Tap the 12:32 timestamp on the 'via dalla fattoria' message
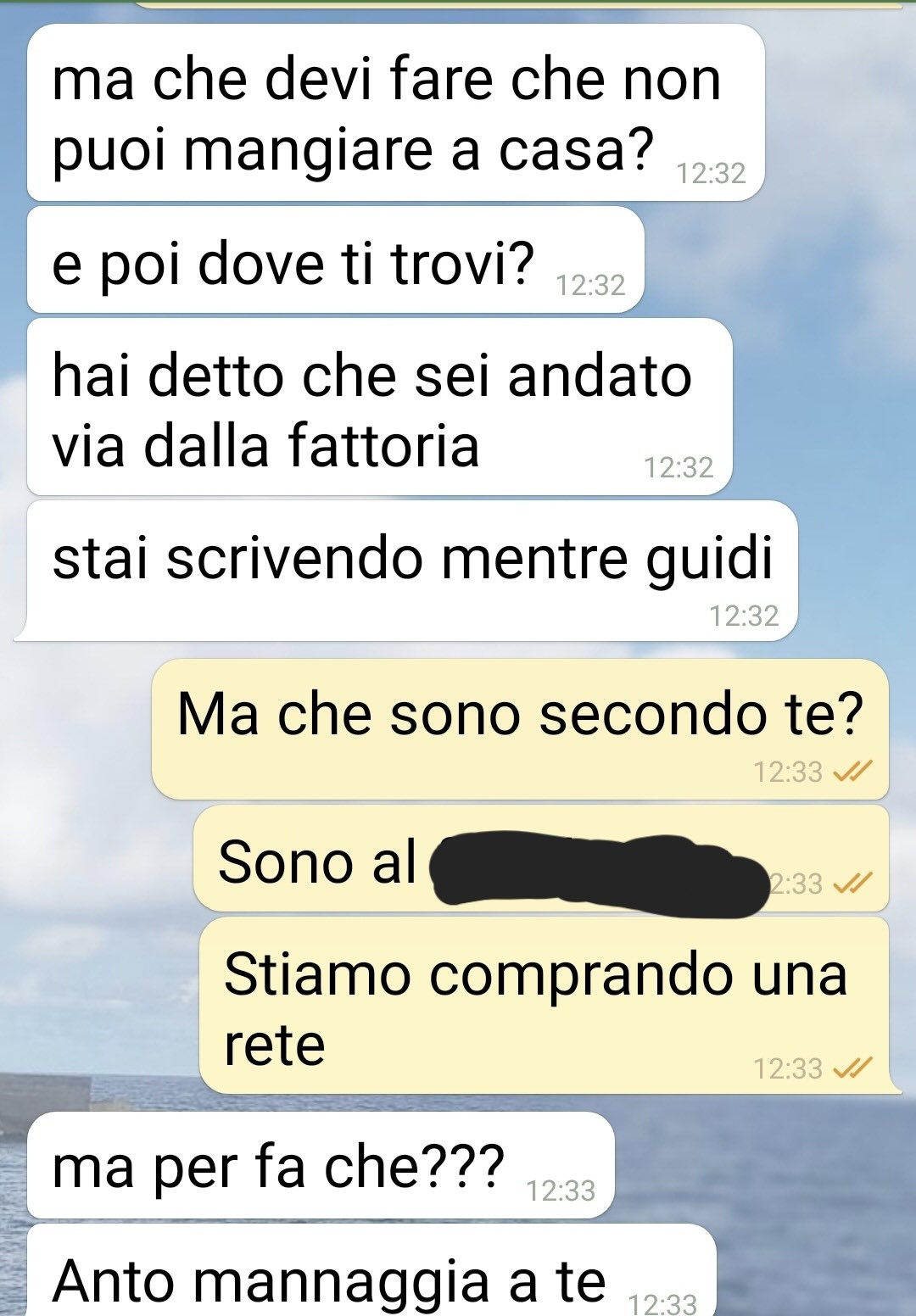Image resolution: width=916 pixels, height=1316 pixels. coord(679,467)
